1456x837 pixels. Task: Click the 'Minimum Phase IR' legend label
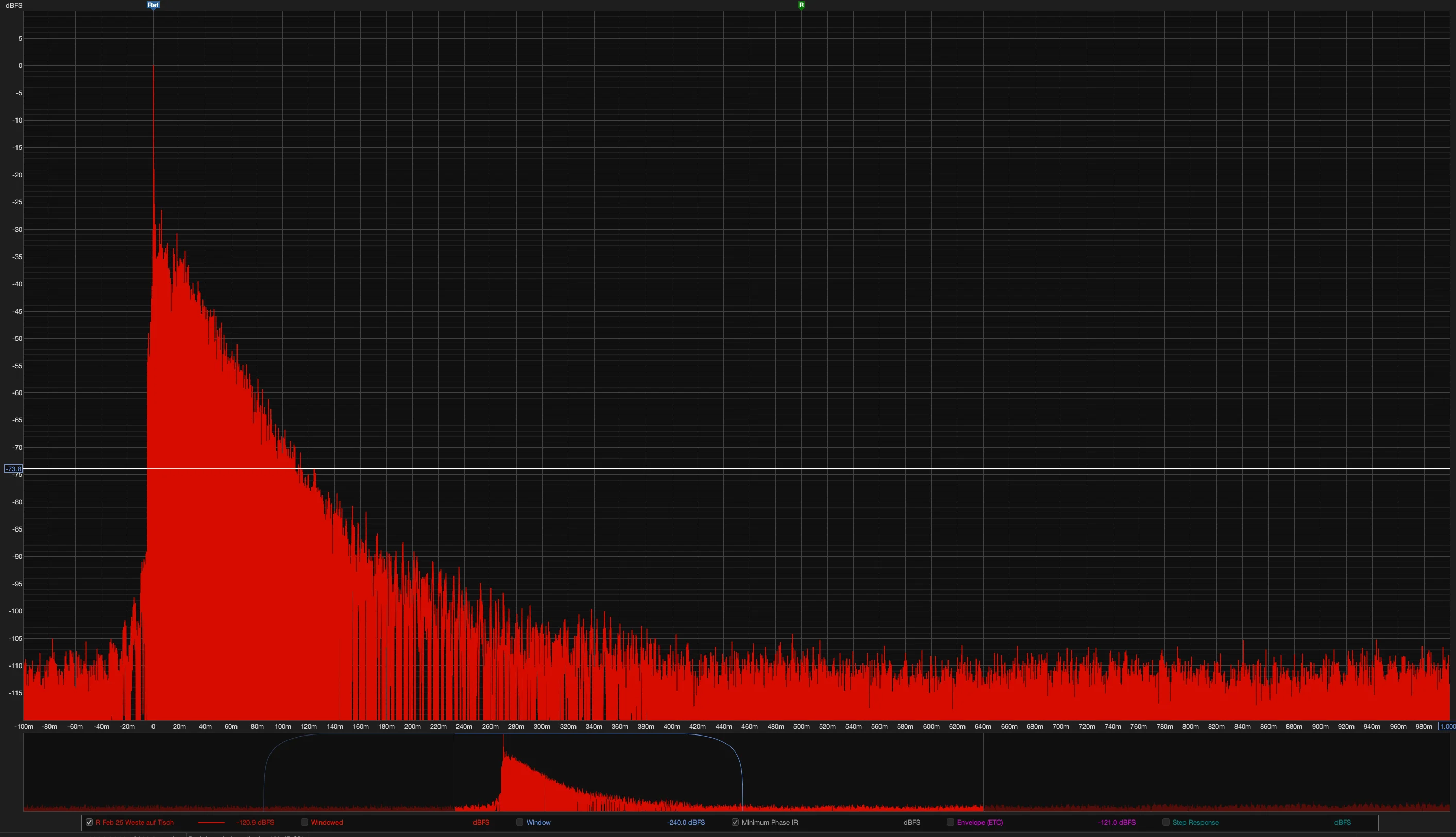point(769,822)
